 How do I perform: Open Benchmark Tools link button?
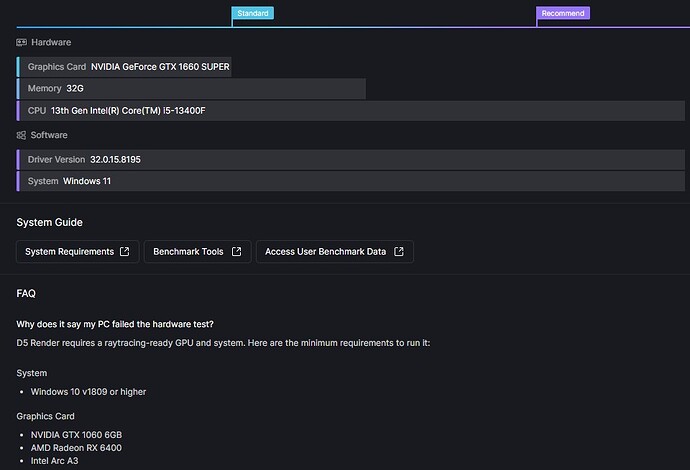[x=198, y=252]
